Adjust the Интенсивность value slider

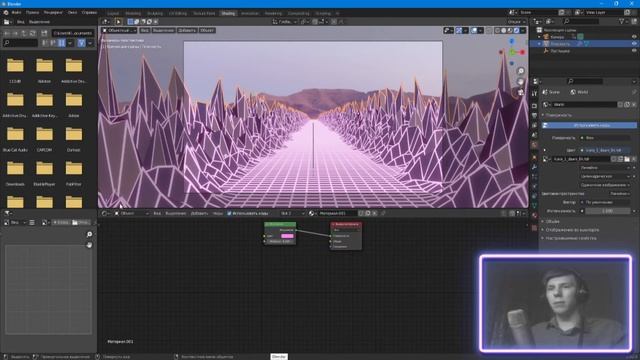(607, 211)
